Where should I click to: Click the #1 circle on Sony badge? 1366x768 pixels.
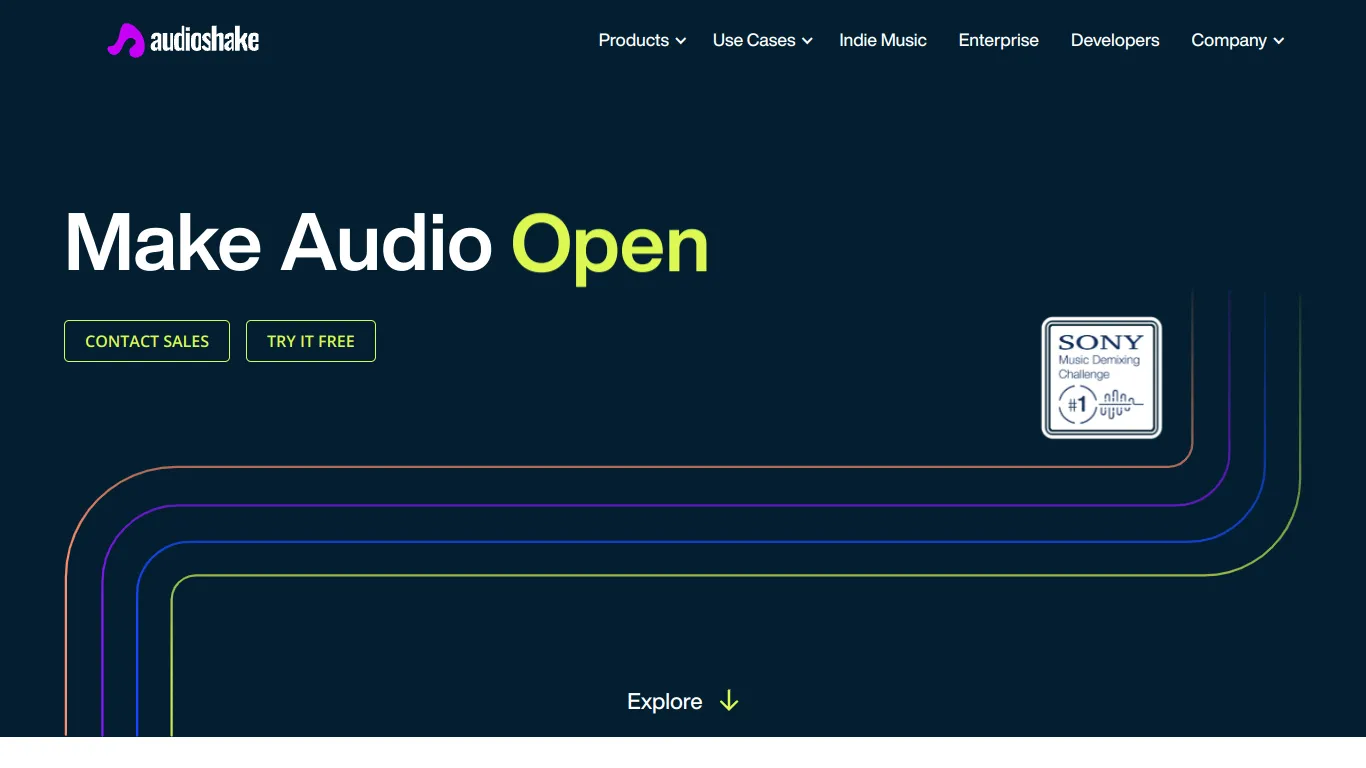1077,405
